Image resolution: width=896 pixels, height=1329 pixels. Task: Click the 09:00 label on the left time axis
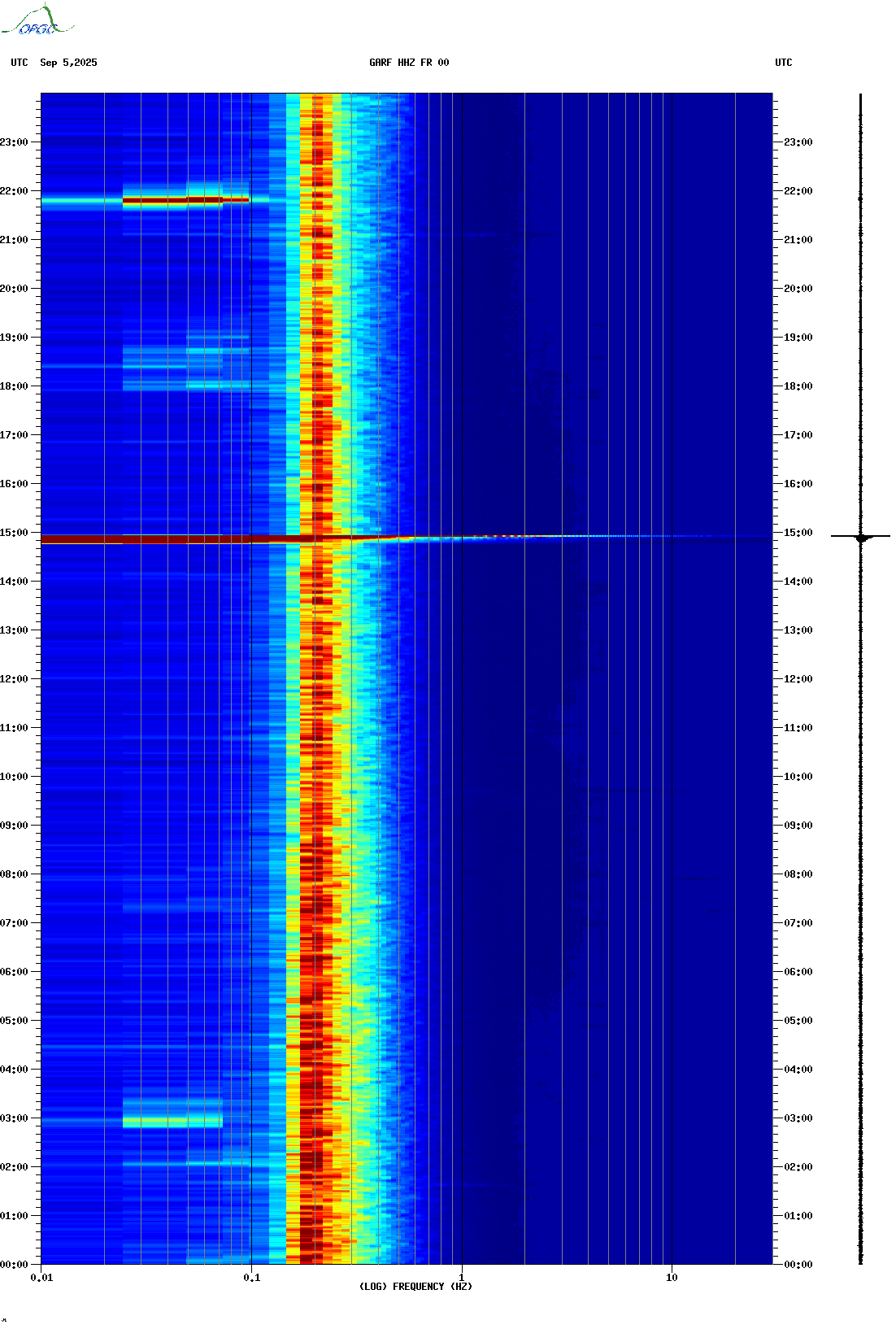point(14,826)
